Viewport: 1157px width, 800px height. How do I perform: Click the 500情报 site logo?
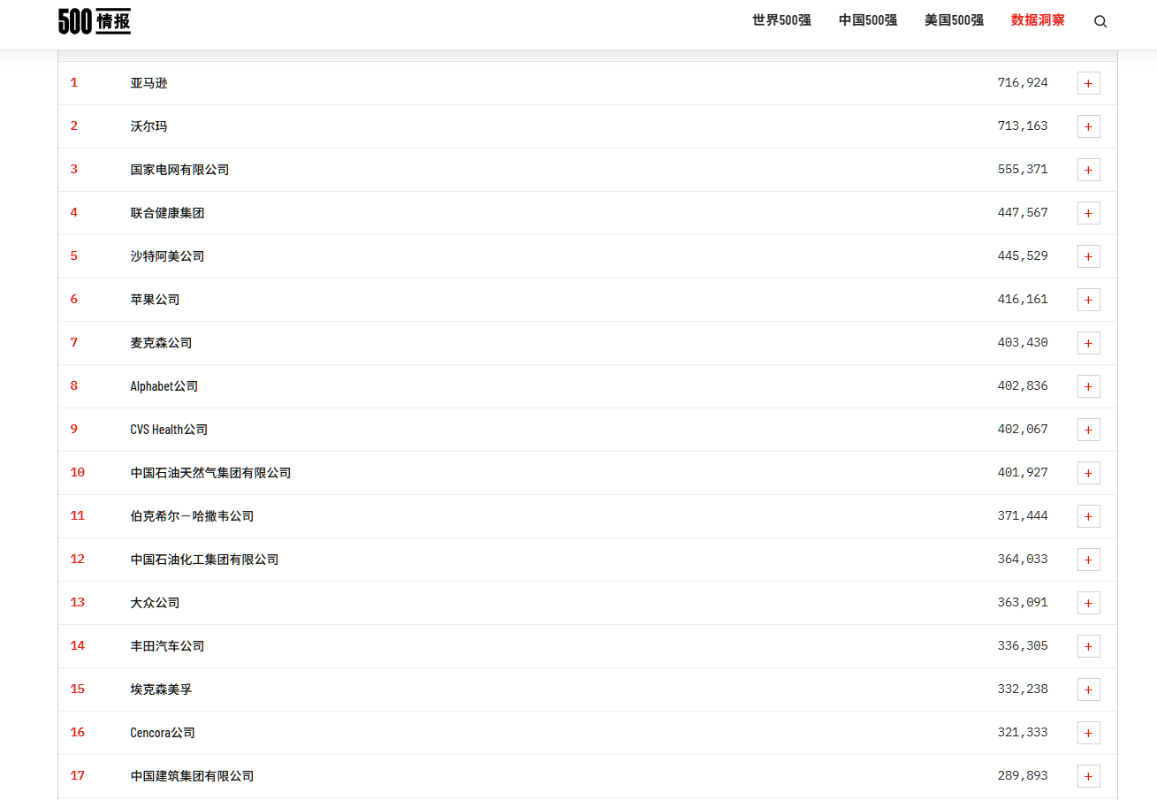pos(94,21)
